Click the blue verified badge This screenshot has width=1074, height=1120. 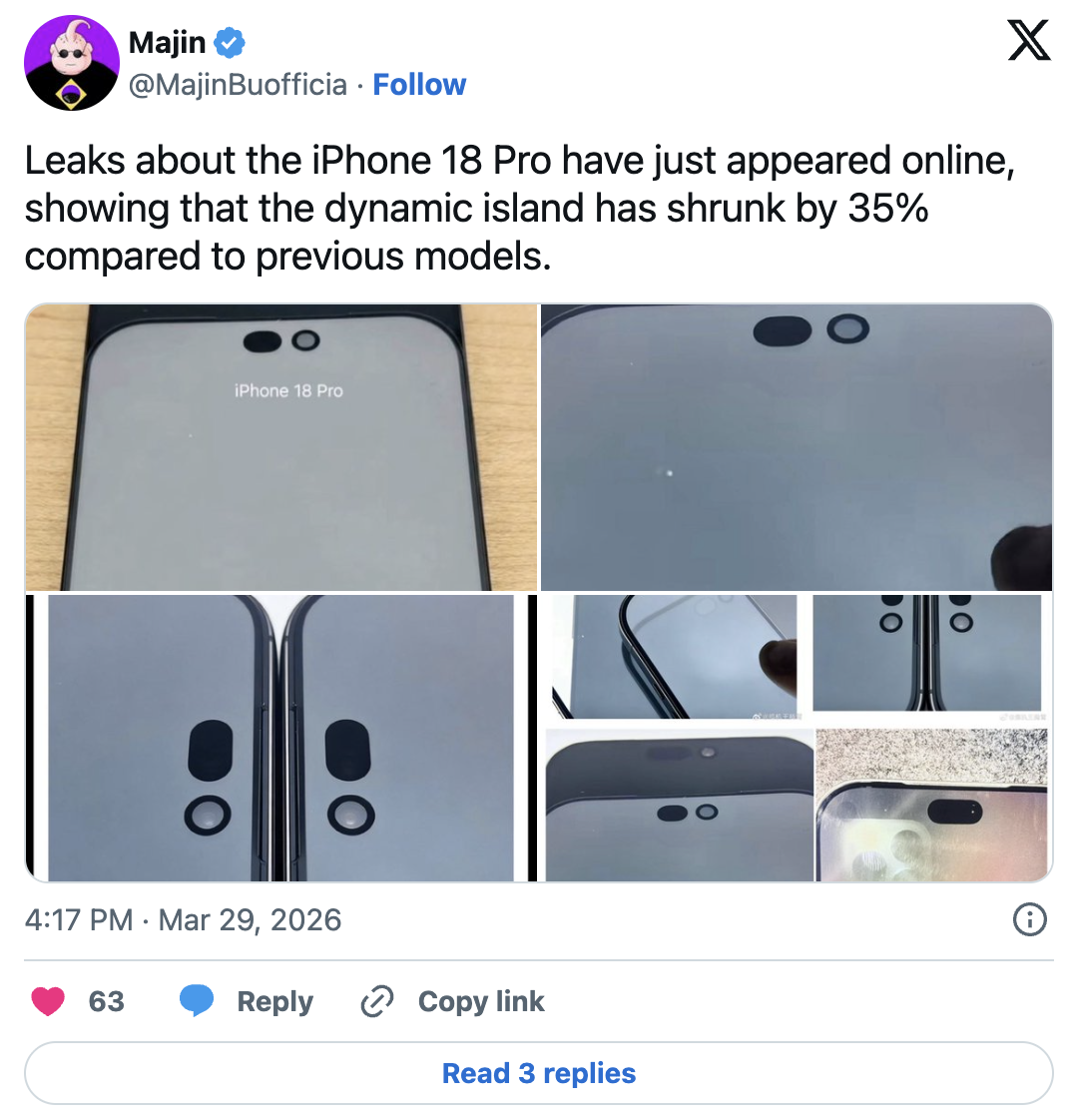pyautogui.click(x=230, y=43)
